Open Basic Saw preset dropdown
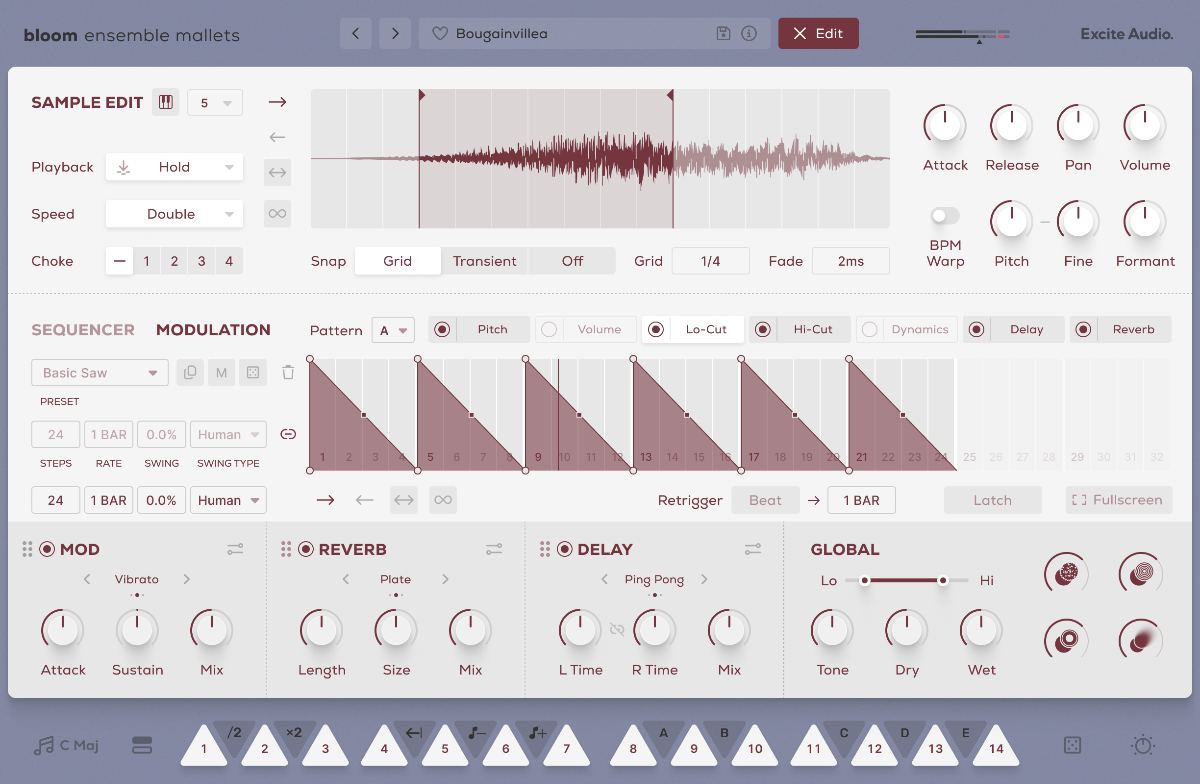1200x784 pixels. coord(100,372)
